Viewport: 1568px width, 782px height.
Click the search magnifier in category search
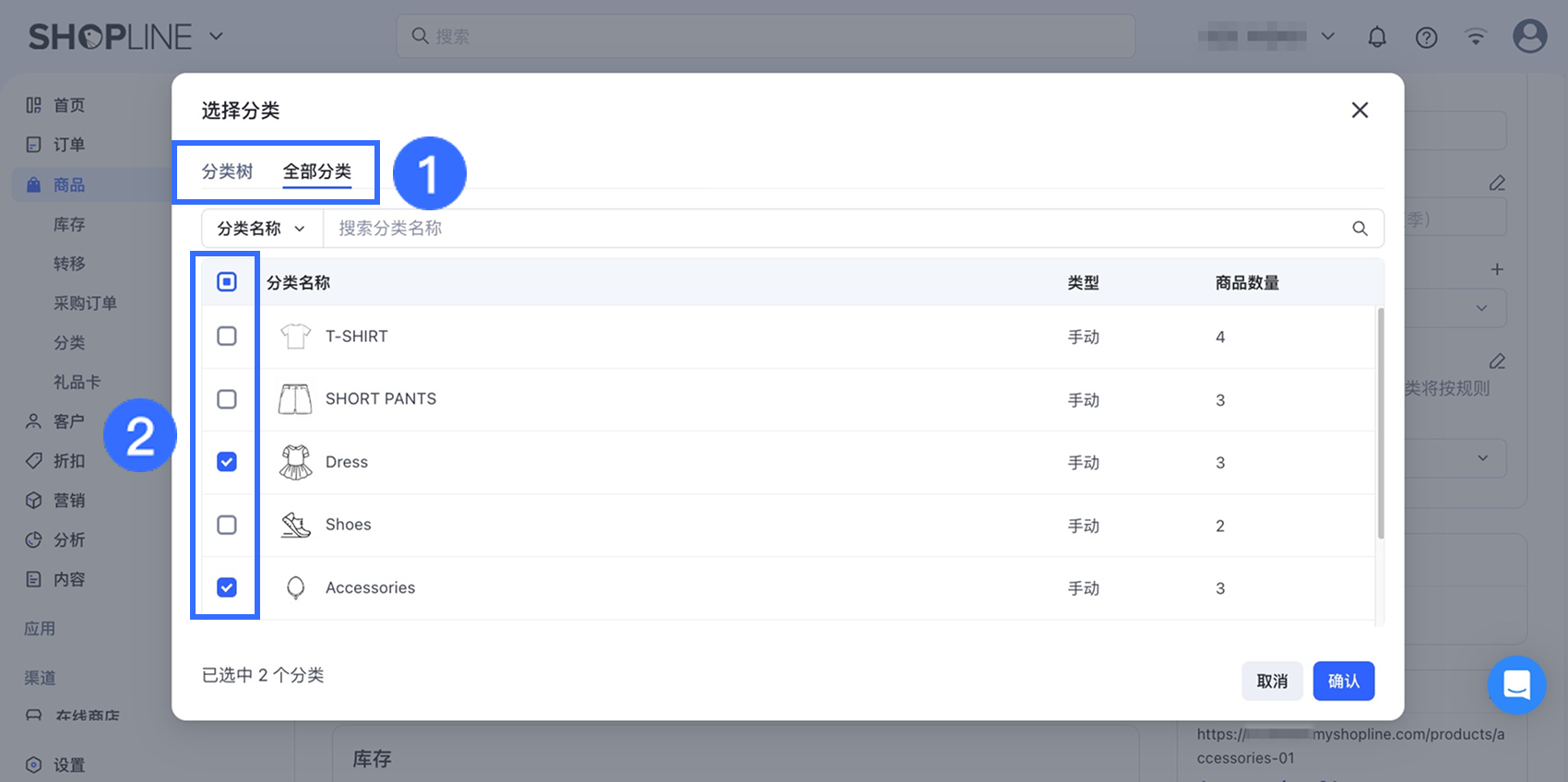tap(1360, 229)
